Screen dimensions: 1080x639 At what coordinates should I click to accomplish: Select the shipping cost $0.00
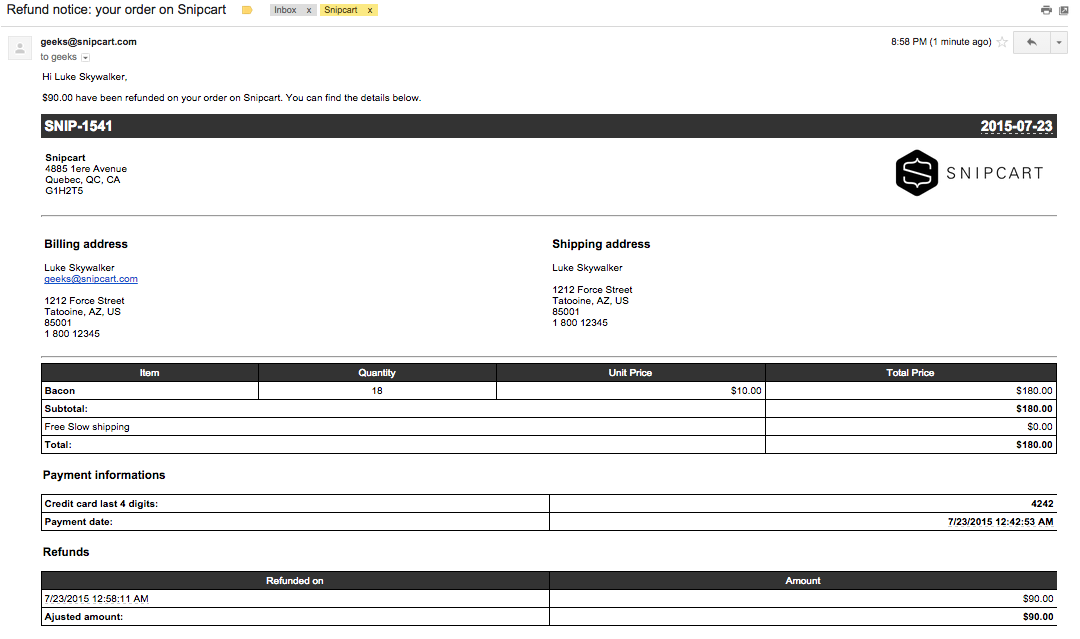1039,427
